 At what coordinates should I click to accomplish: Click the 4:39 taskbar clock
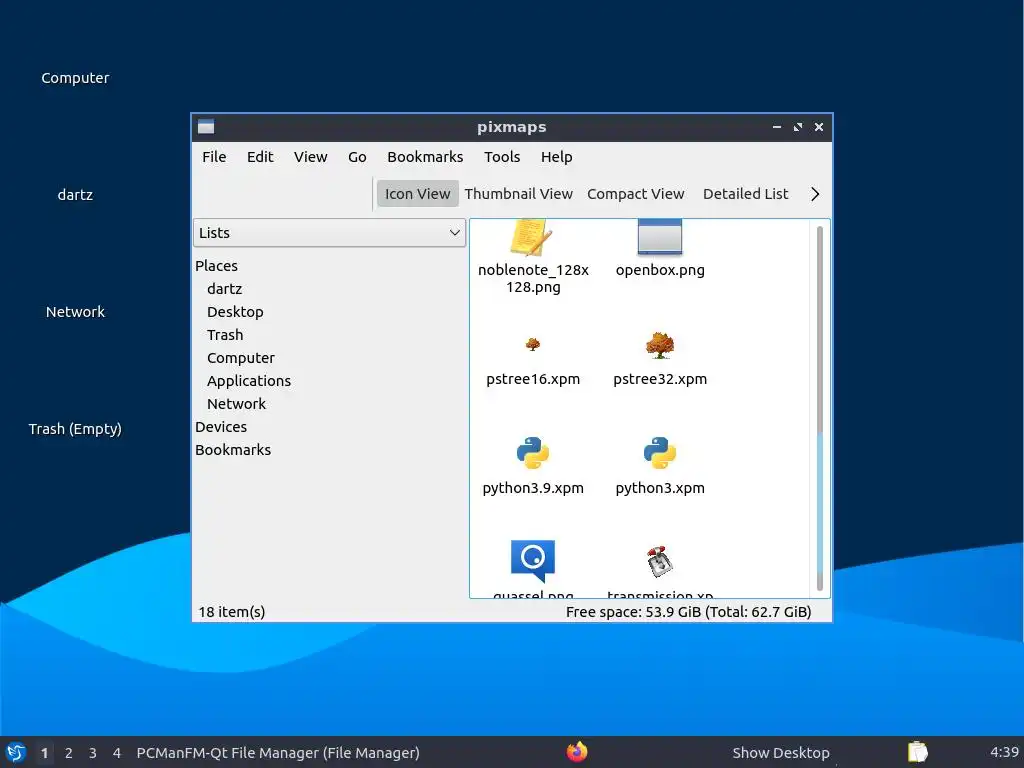(1004, 752)
